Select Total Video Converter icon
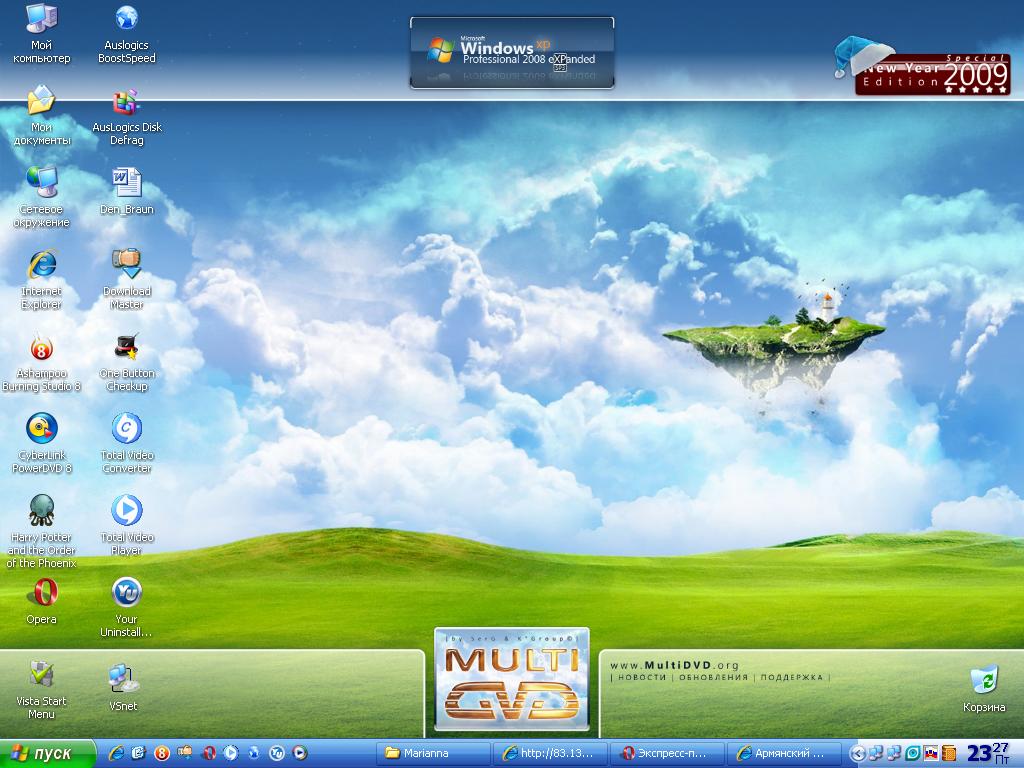This screenshot has width=1024, height=768. (127, 429)
